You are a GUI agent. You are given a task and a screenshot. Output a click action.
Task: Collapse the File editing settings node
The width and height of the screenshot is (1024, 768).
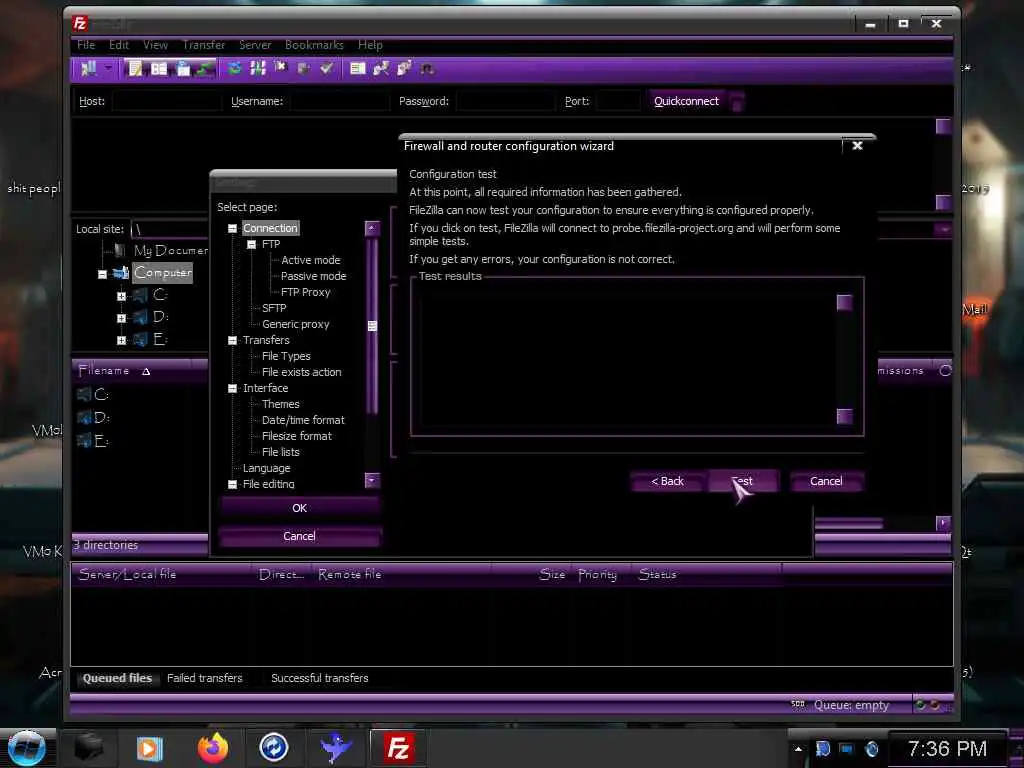point(232,485)
